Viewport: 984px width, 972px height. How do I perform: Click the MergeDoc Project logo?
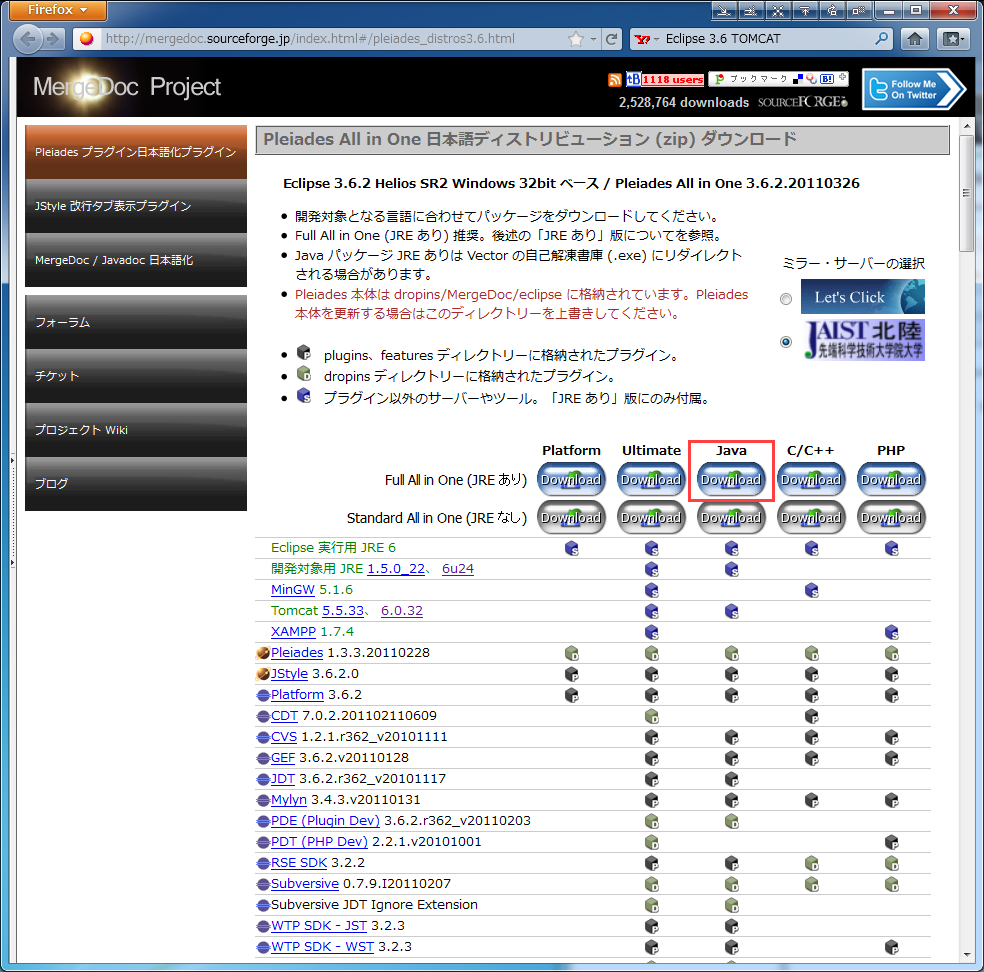(127, 87)
